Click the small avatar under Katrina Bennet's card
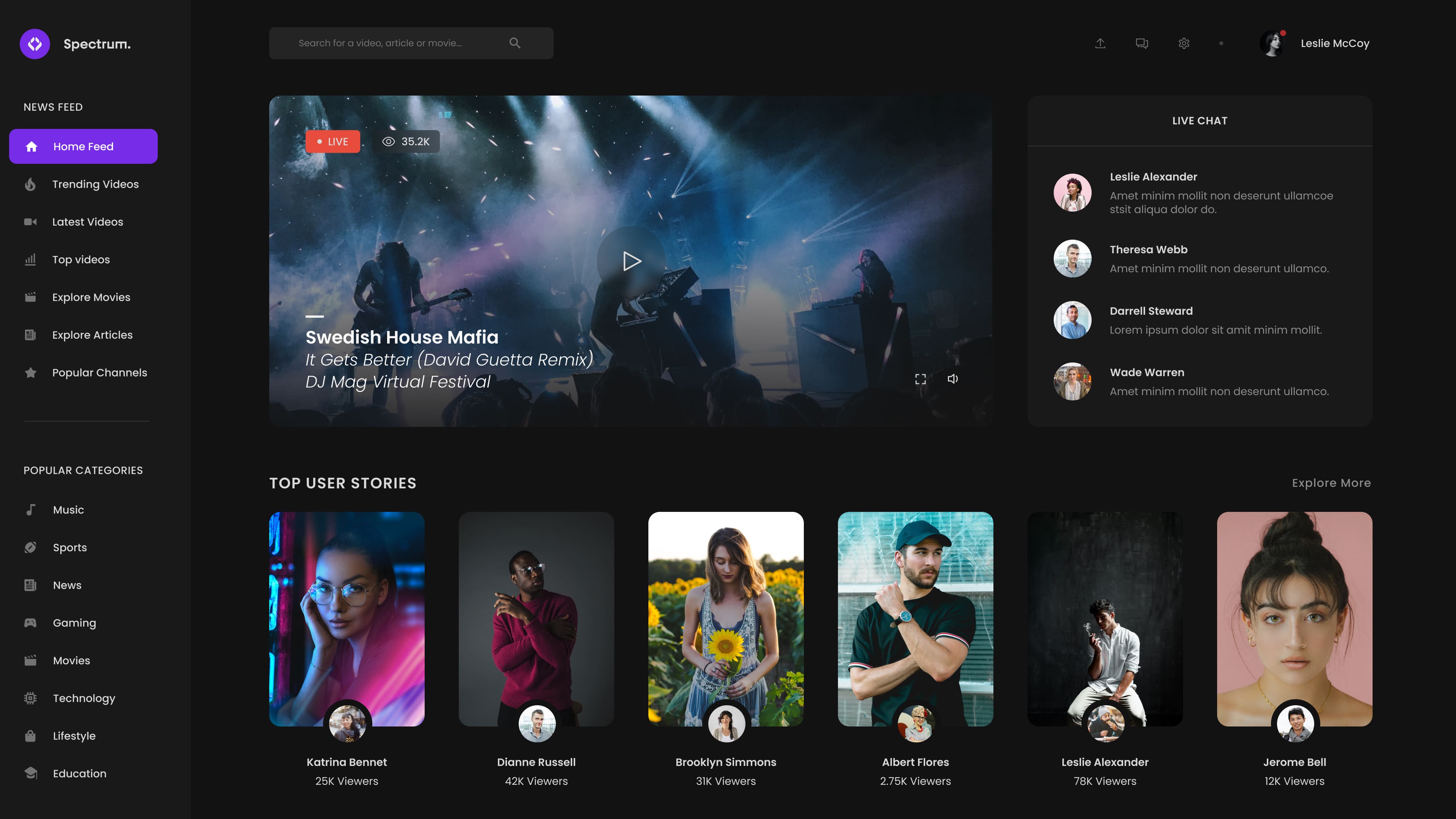The image size is (1456, 819). (x=347, y=723)
